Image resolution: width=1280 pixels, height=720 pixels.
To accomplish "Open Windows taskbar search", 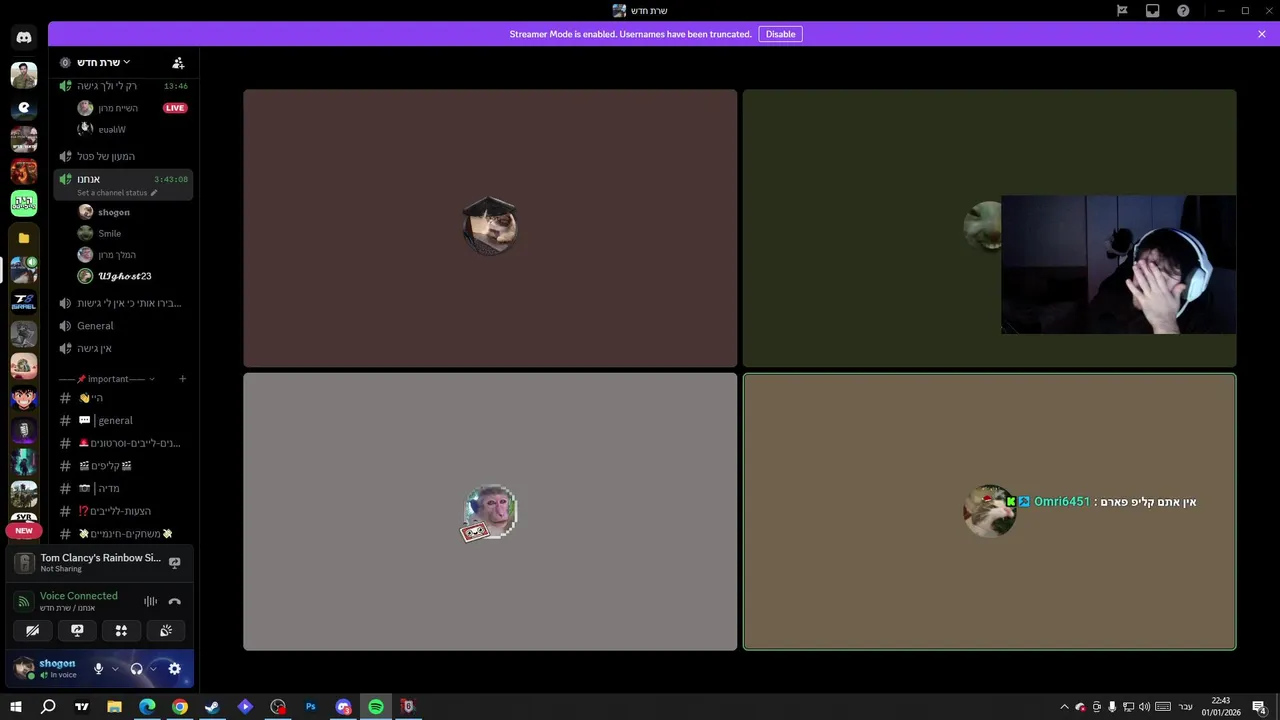I will [48, 707].
